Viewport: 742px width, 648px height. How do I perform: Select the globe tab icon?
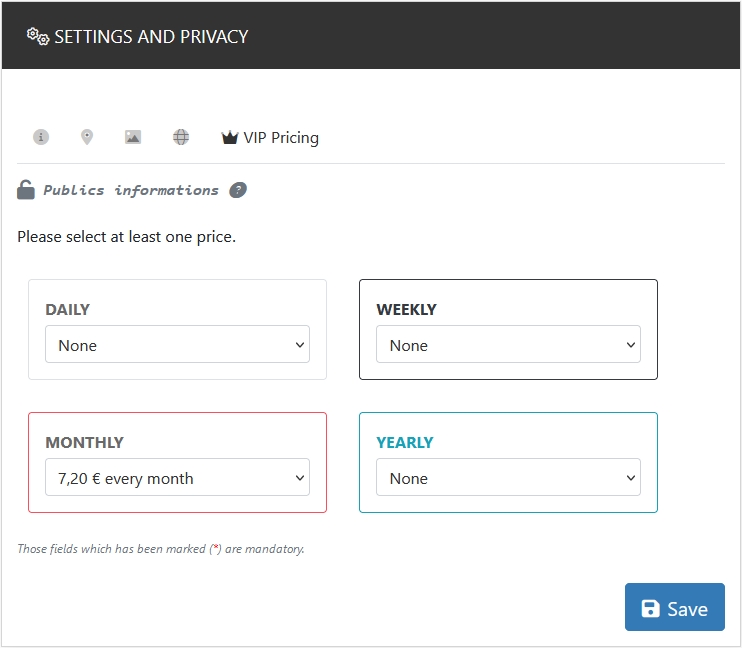[x=181, y=137]
